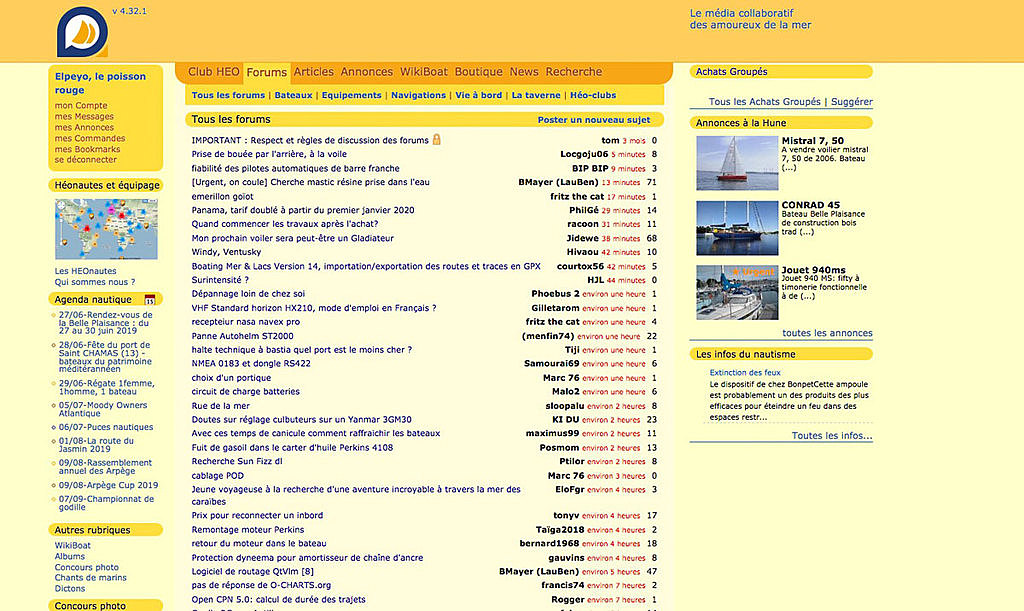Open the NMEA 0183 et dongle RS422 topic
This screenshot has height=611, width=1024.
click(251, 364)
